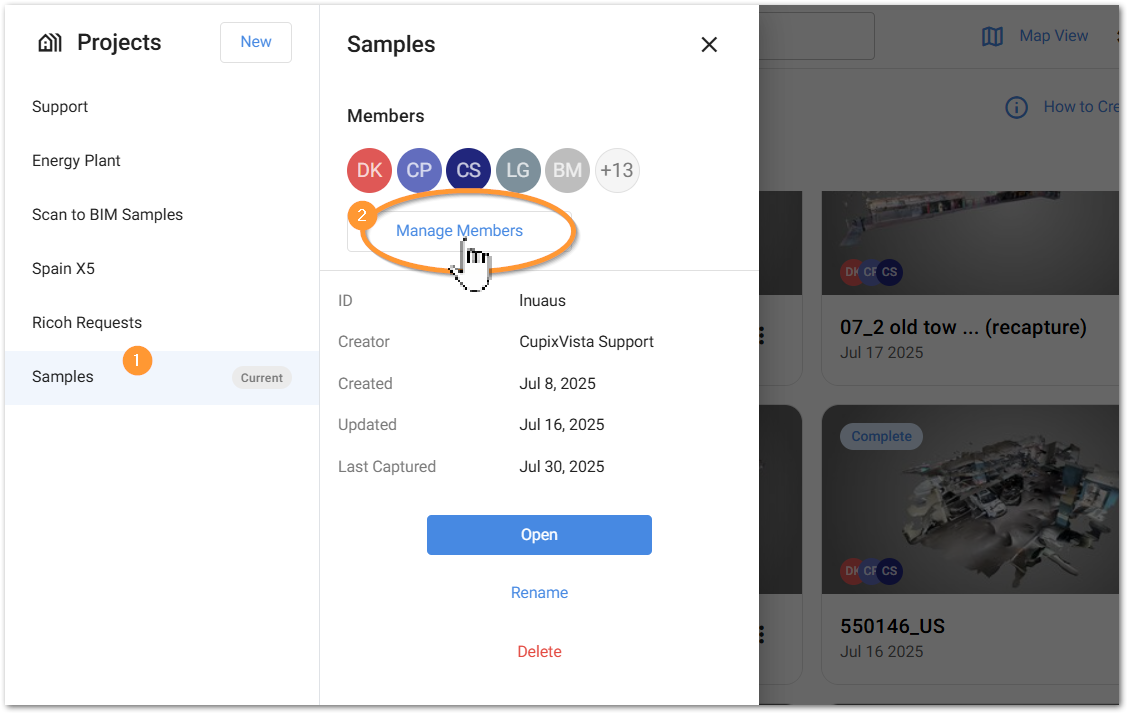The height and width of the screenshot is (714, 1128).
Task: Open the Samples project
Action: (x=539, y=535)
